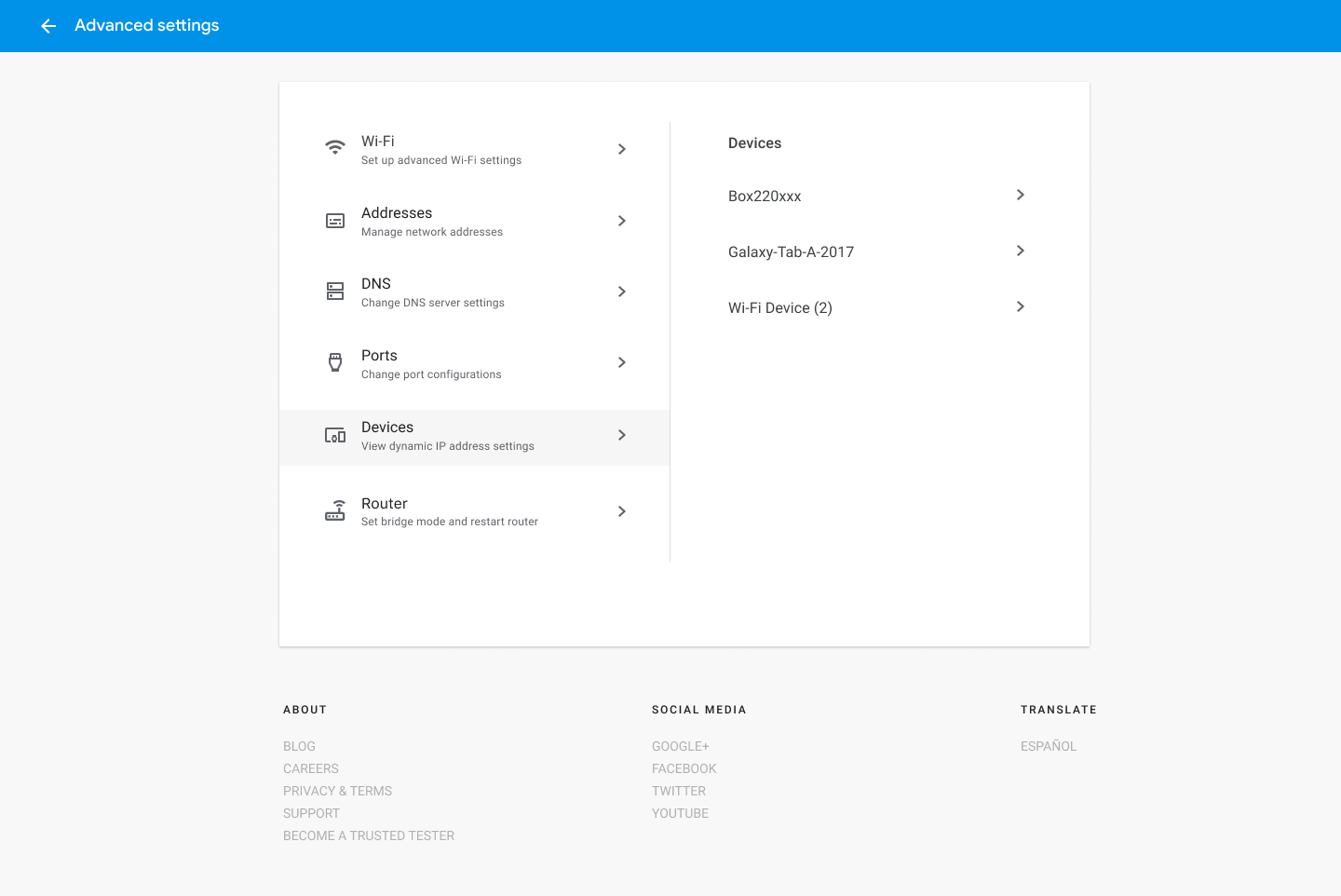The height and width of the screenshot is (896, 1341).
Task: Expand the Router chevron
Action: click(622, 511)
